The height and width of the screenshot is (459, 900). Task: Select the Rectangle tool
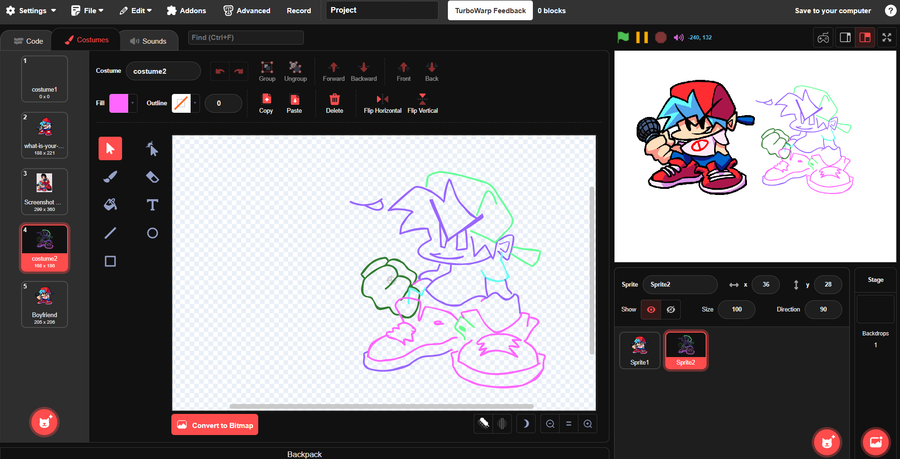110,261
